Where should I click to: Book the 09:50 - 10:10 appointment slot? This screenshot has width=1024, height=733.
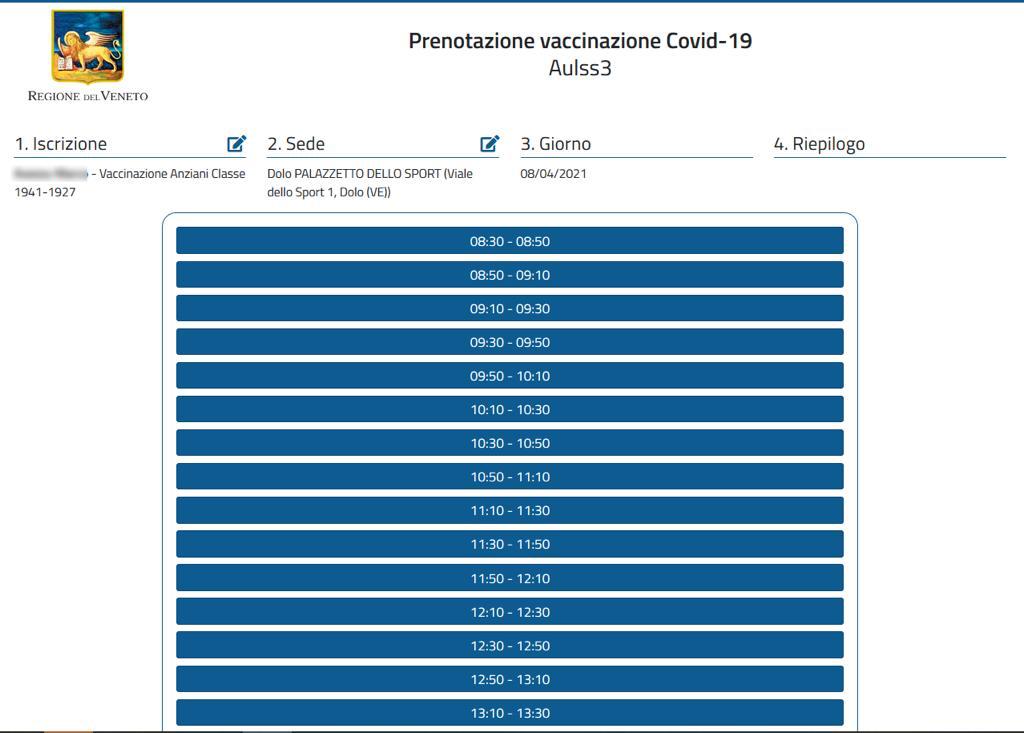click(510, 375)
